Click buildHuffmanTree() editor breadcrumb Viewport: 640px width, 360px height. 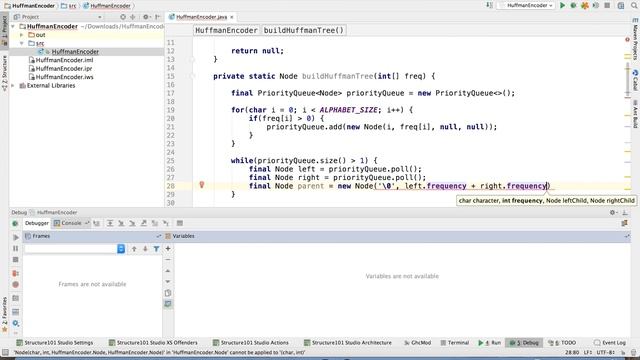[304, 30]
